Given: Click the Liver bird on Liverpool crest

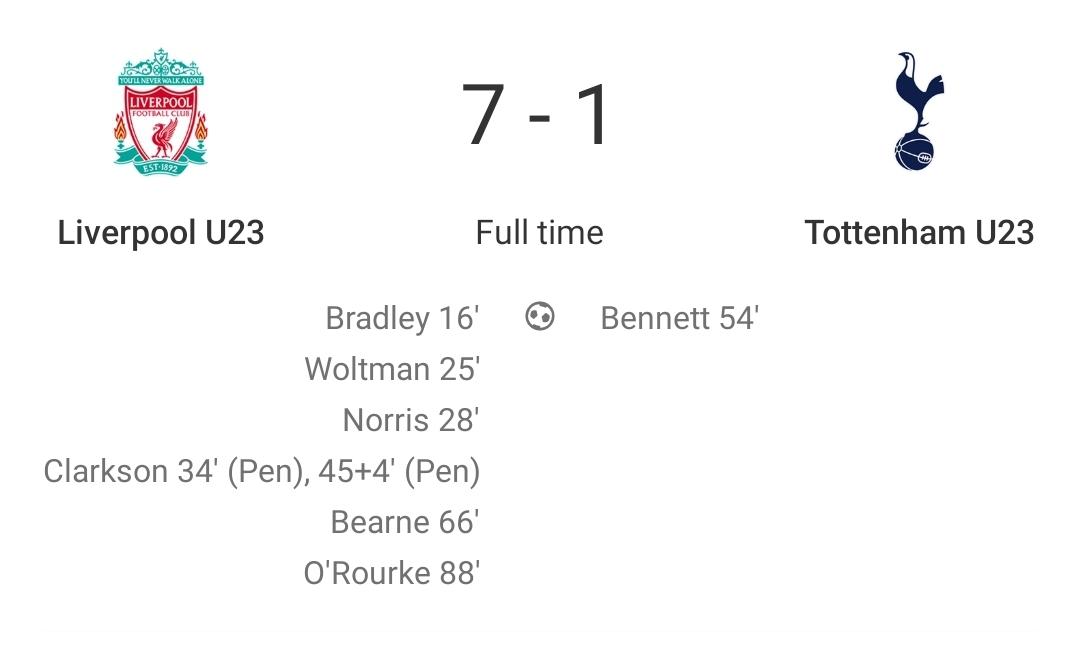Looking at the screenshot, I should (163, 140).
